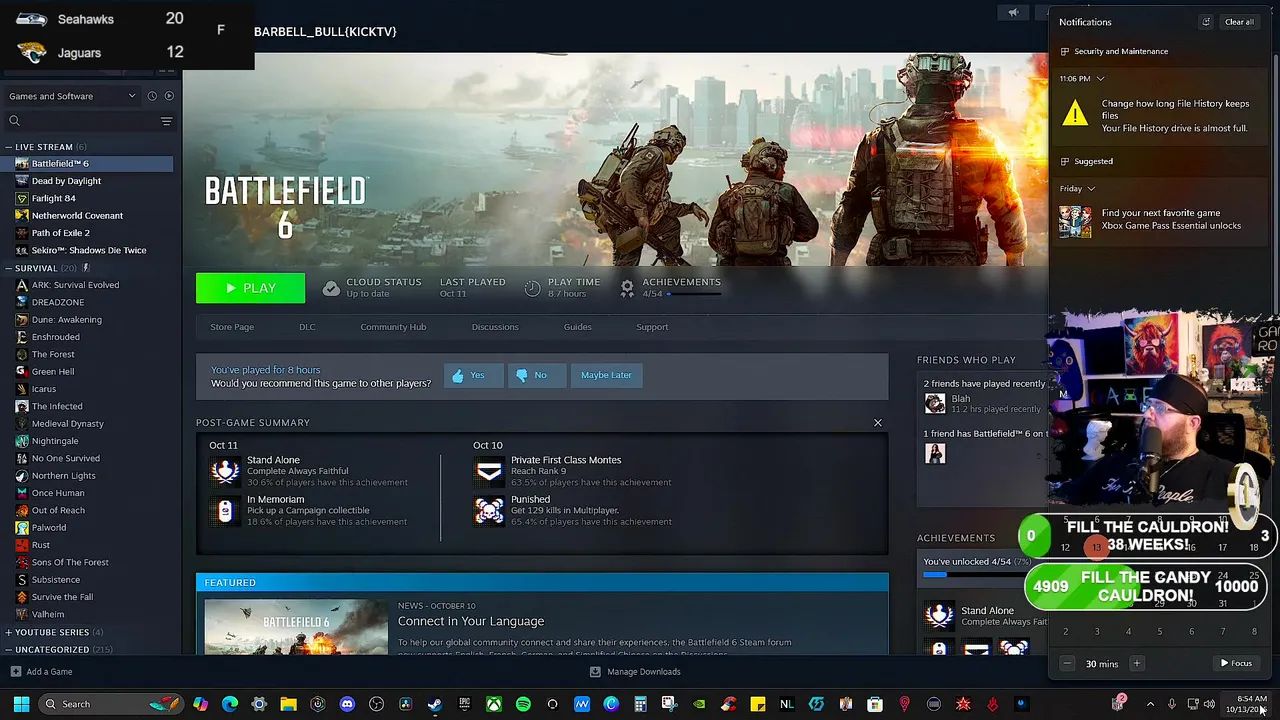Open NVIDIA app from the taskbar
1280x720 pixels.
699,704
